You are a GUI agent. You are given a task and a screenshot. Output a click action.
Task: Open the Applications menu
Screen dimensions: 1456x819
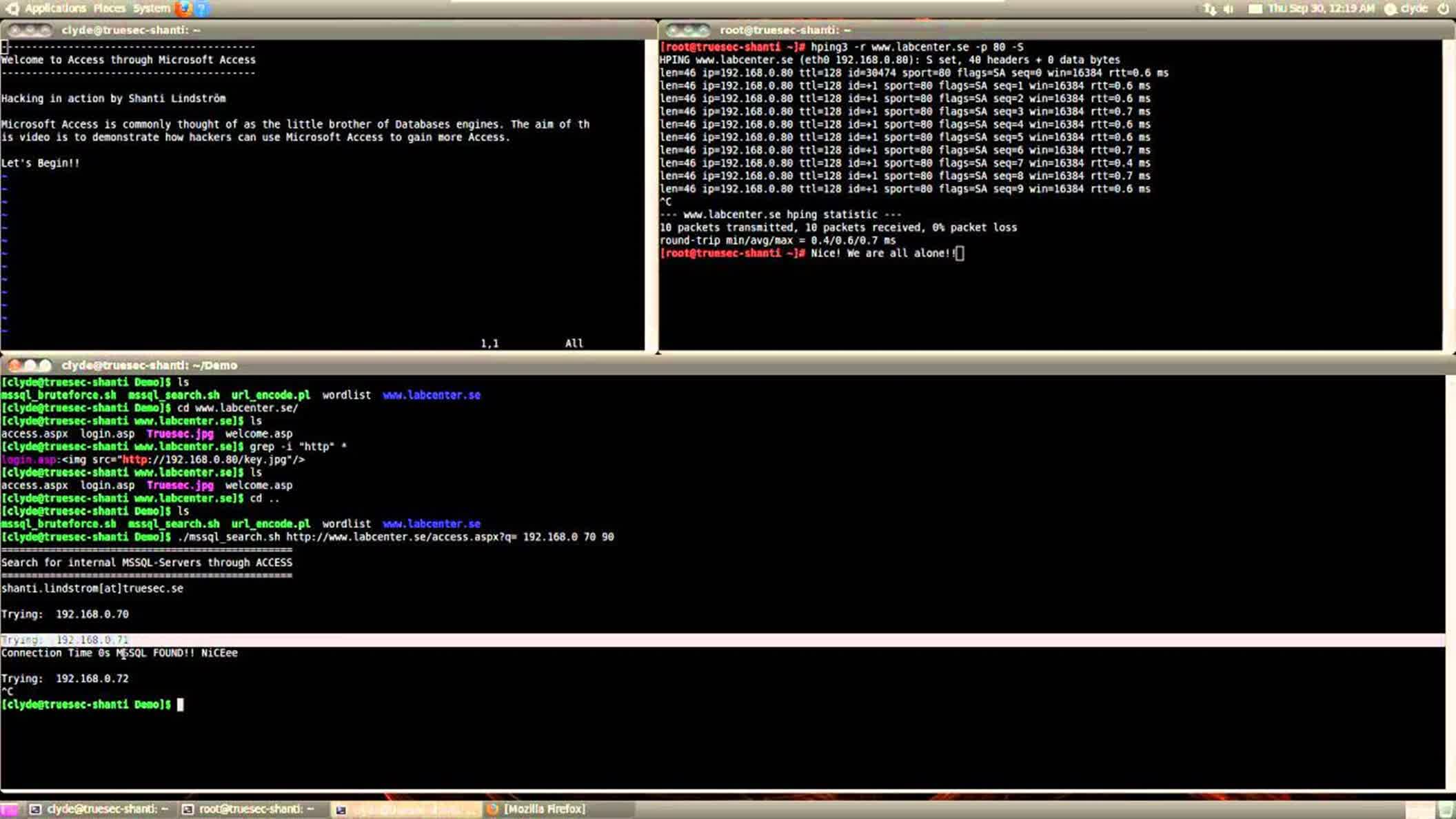[x=55, y=8]
